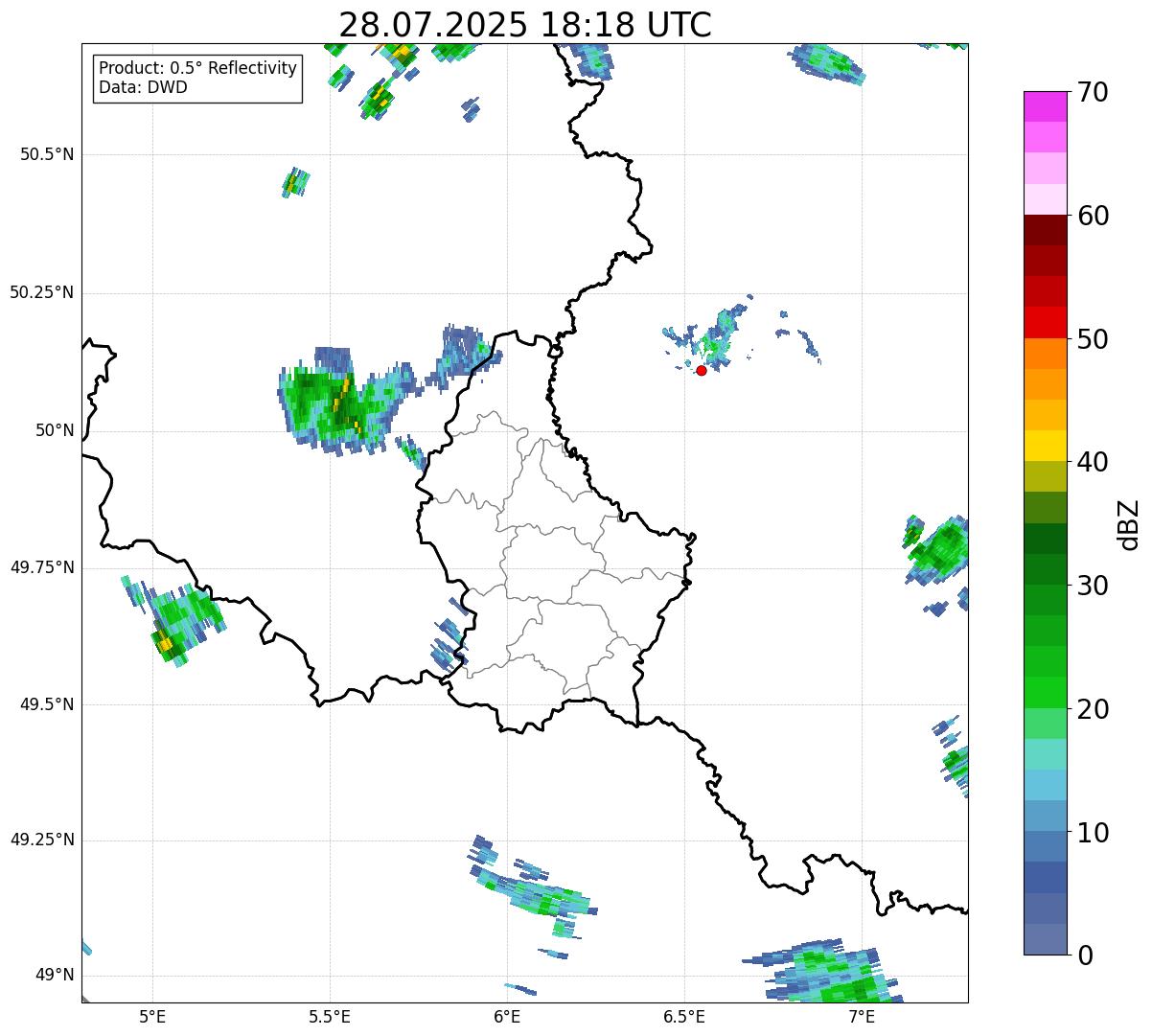The width and height of the screenshot is (1152, 1036).
Task: Click the magenta top colorbar segment
Action: tap(1045, 106)
